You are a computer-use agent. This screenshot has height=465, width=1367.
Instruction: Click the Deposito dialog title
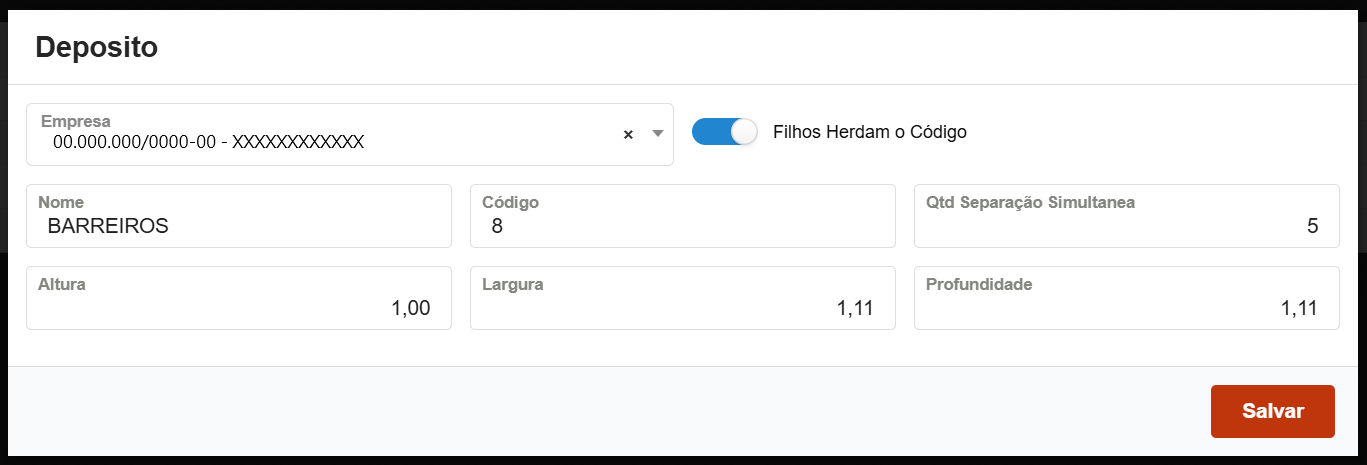(97, 47)
